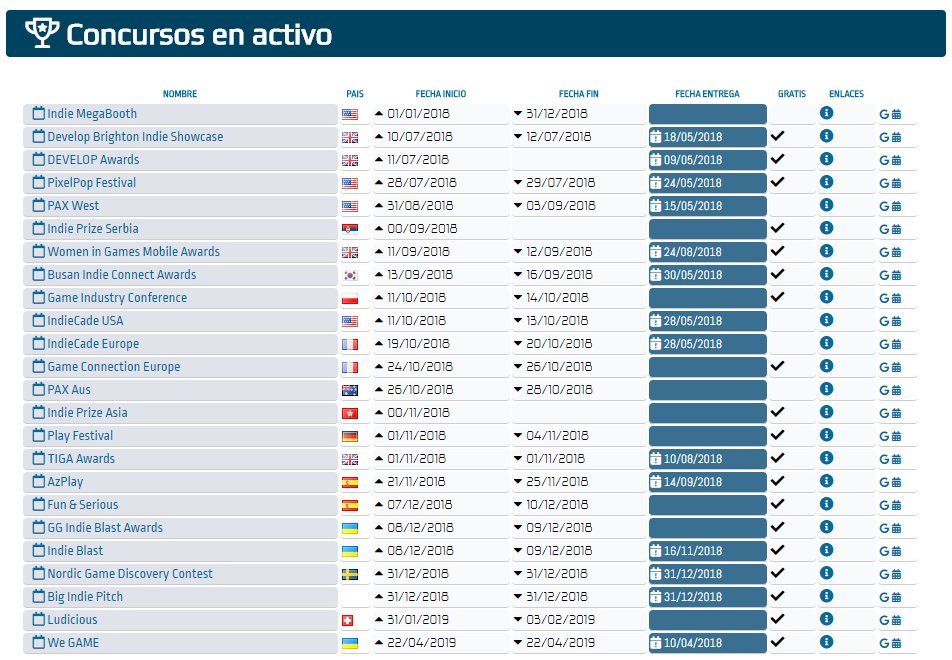Click Google icon in GG Indie Blast Awards row

click(x=884, y=528)
